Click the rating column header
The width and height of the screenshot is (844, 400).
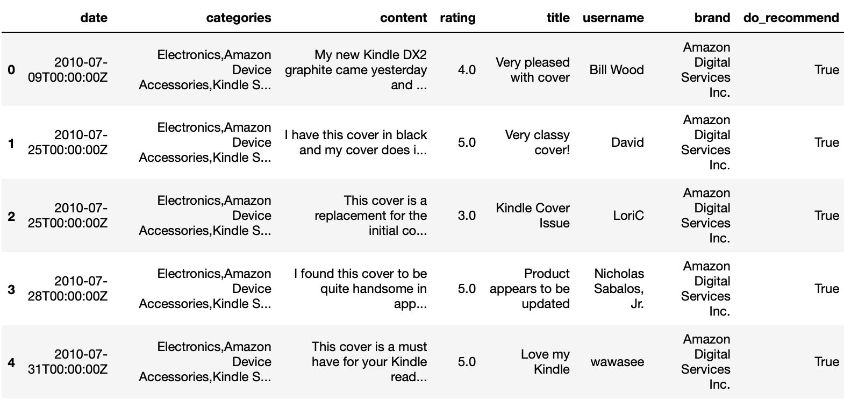(x=458, y=18)
